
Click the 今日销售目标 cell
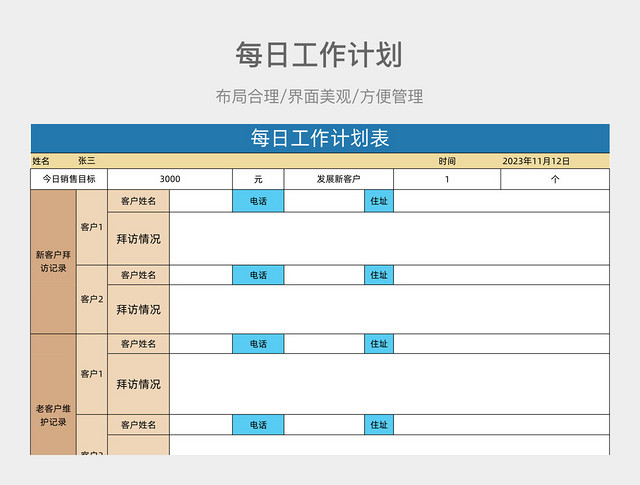point(69,179)
